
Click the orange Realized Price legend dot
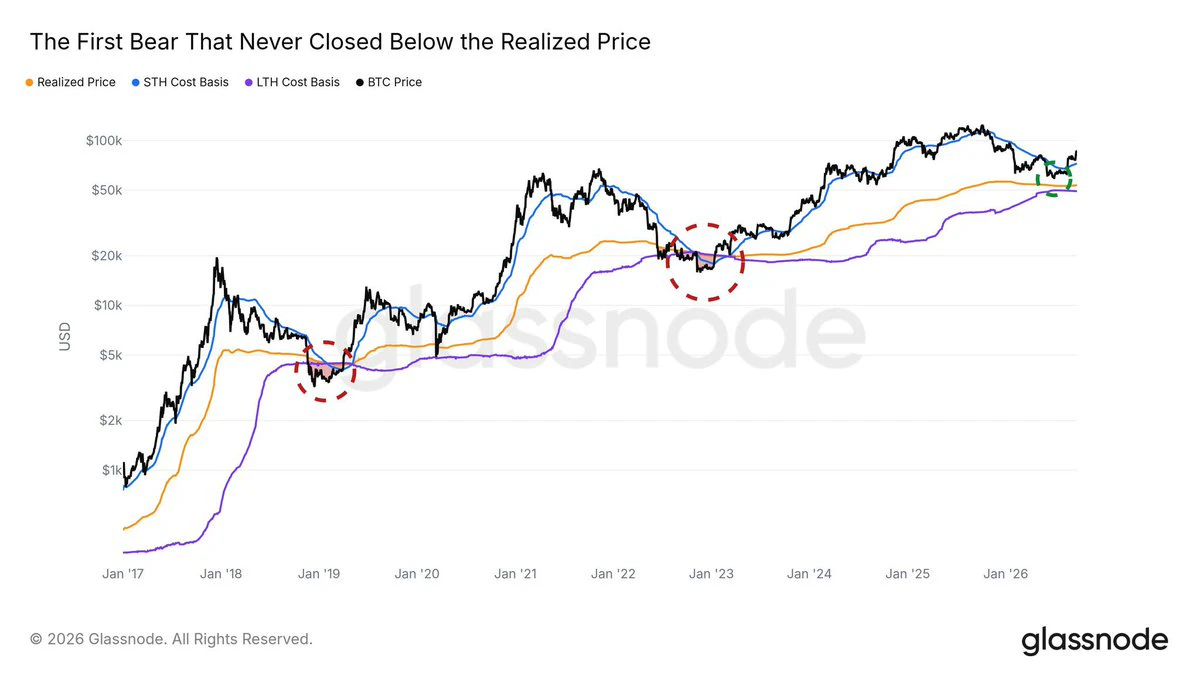(30, 83)
